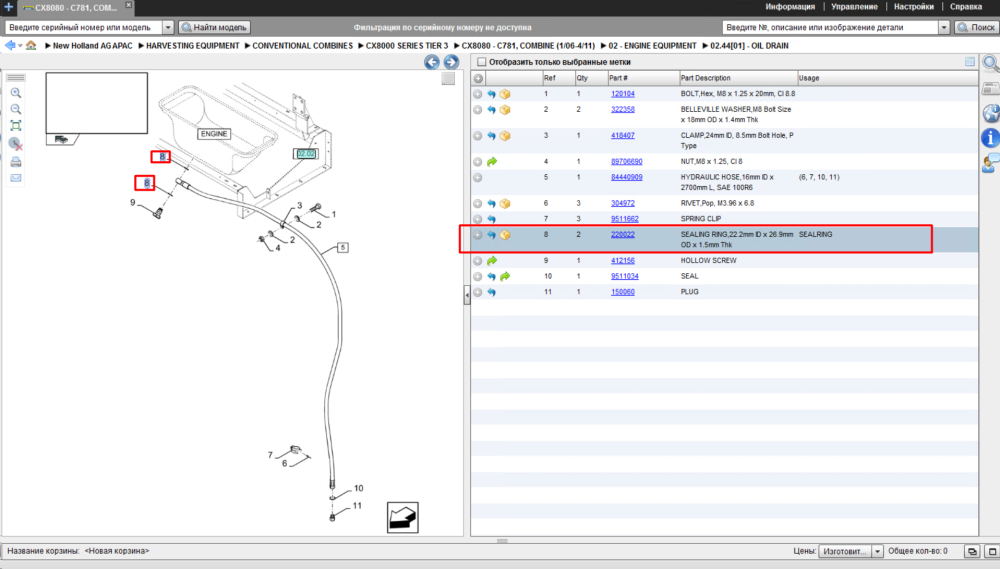
Task: Open part number 418407 link
Action: tap(622, 136)
